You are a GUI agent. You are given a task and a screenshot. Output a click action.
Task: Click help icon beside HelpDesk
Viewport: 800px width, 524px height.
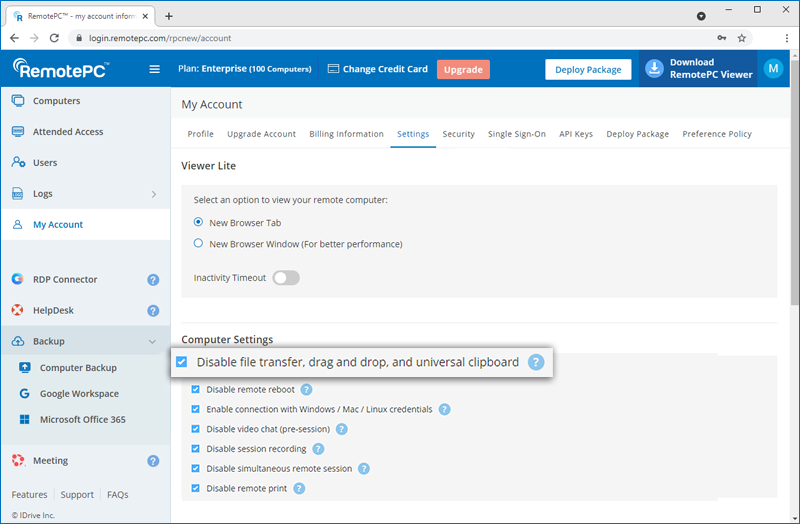153,311
